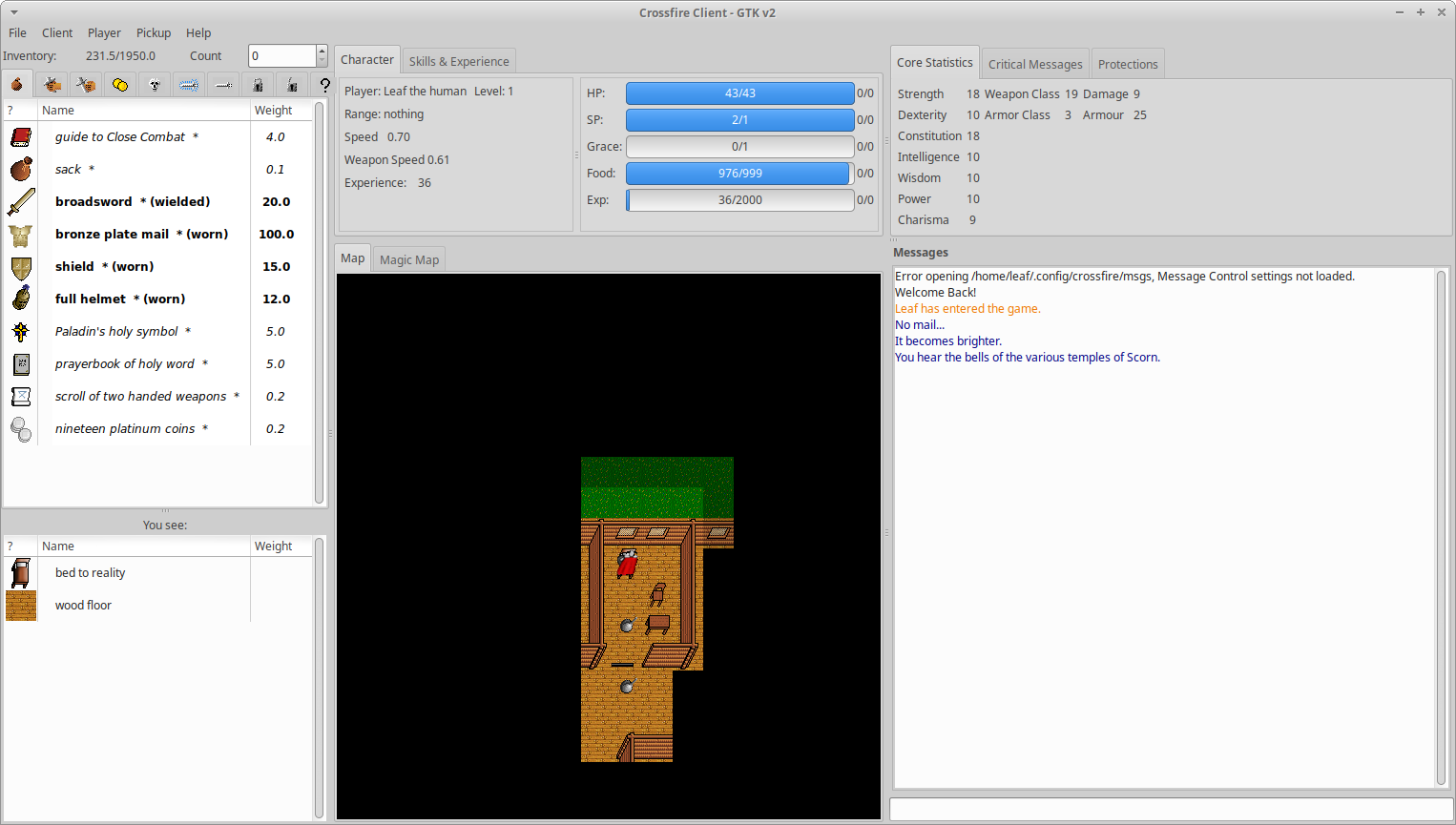The image size is (1456, 825).
Task: Show all inventory items via the sack tab
Action: 17,84
